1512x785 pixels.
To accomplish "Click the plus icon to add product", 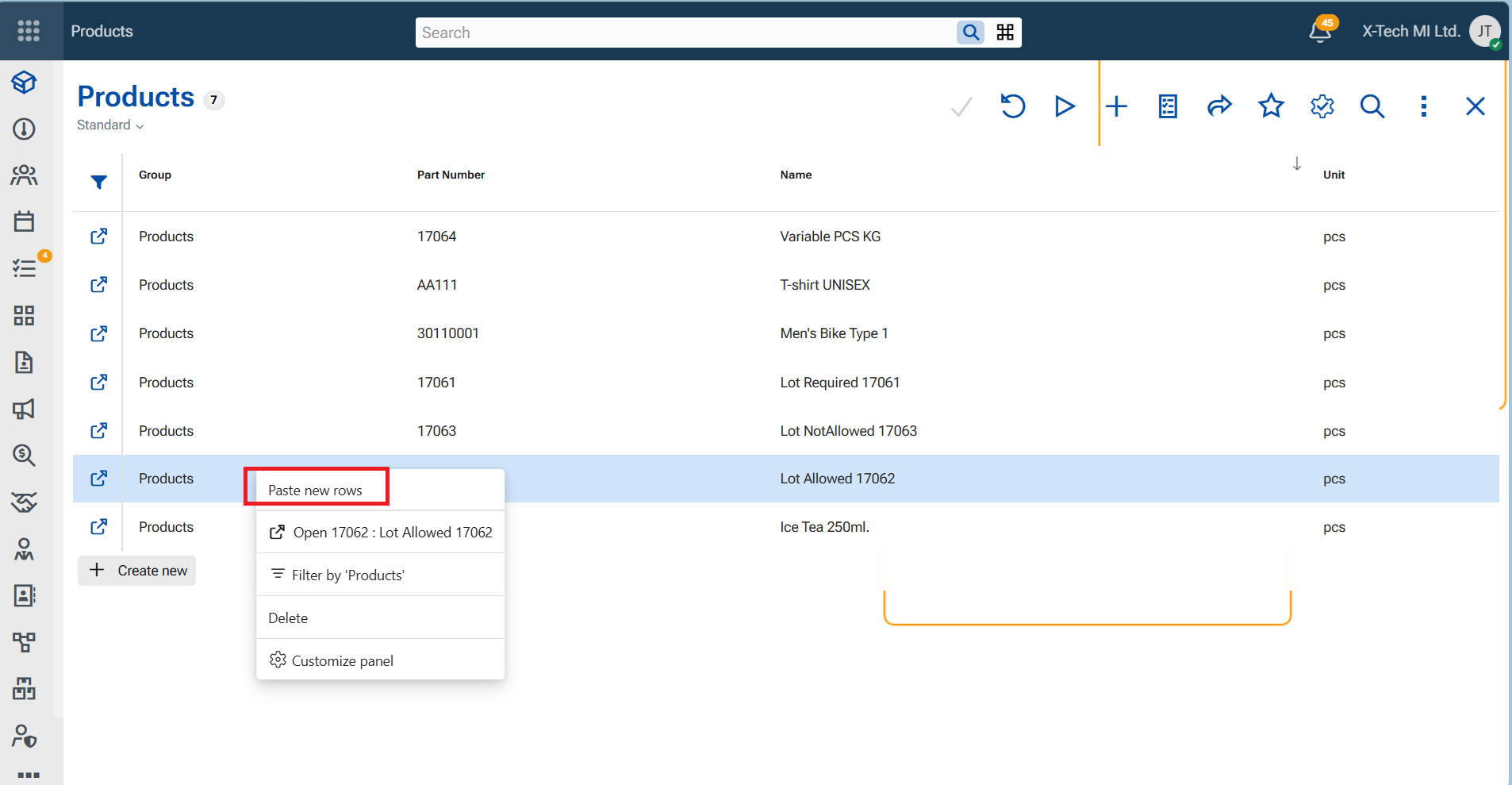I will [x=1116, y=106].
